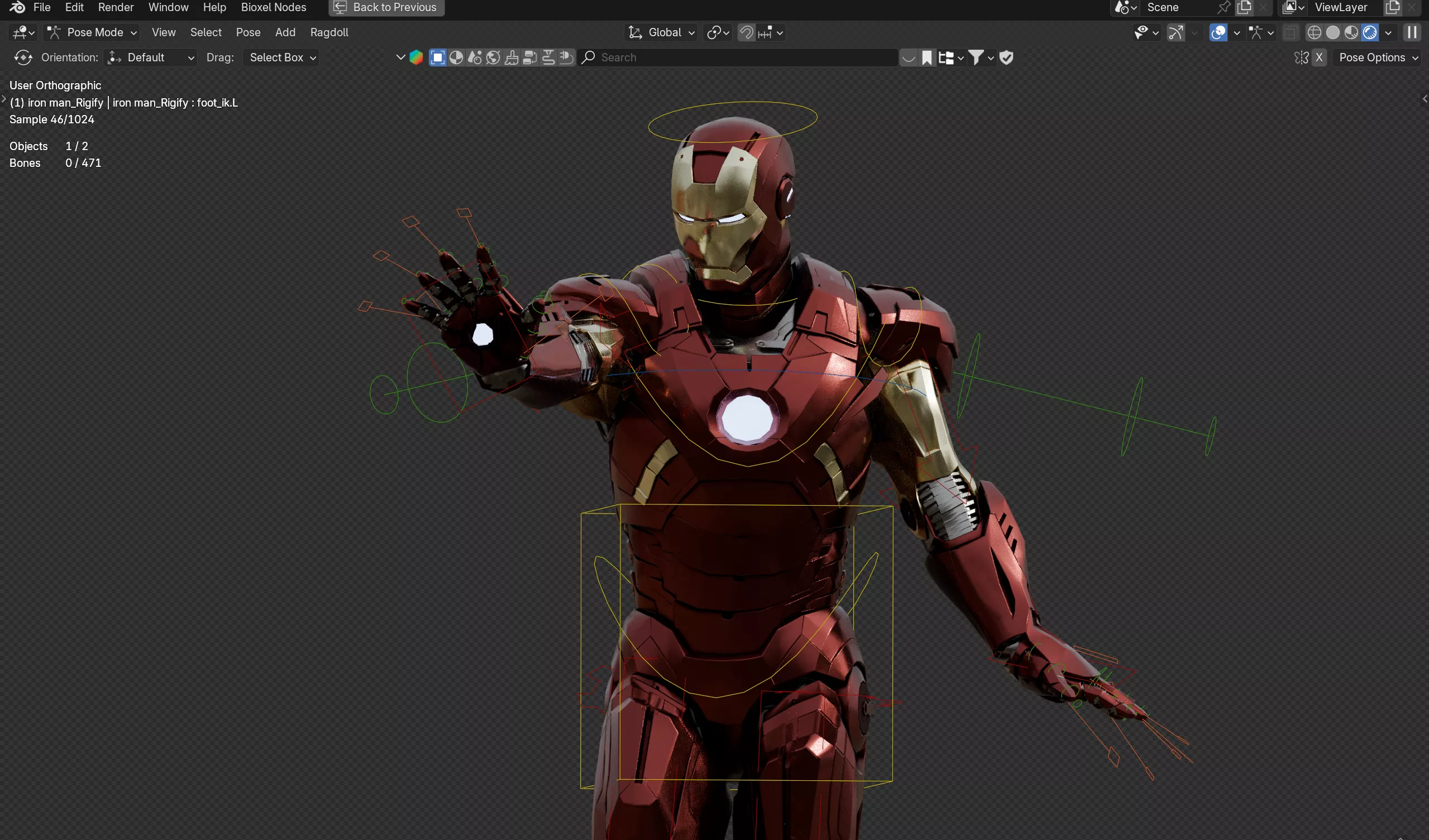Toggle viewport gizmo display
Image resolution: width=1429 pixels, height=840 pixels.
tap(1176, 32)
